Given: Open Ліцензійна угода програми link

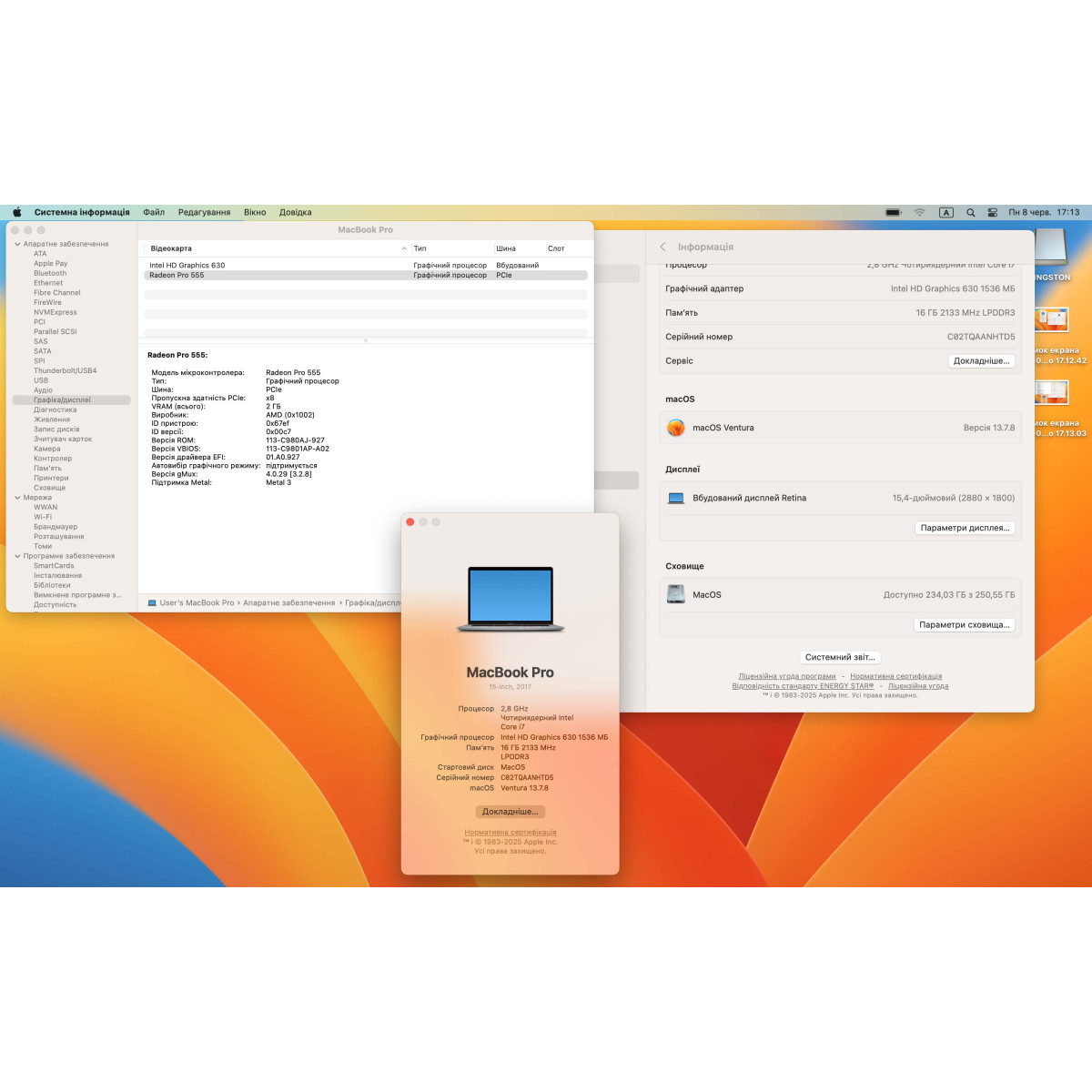Looking at the screenshot, I should pyautogui.click(x=787, y=676).
